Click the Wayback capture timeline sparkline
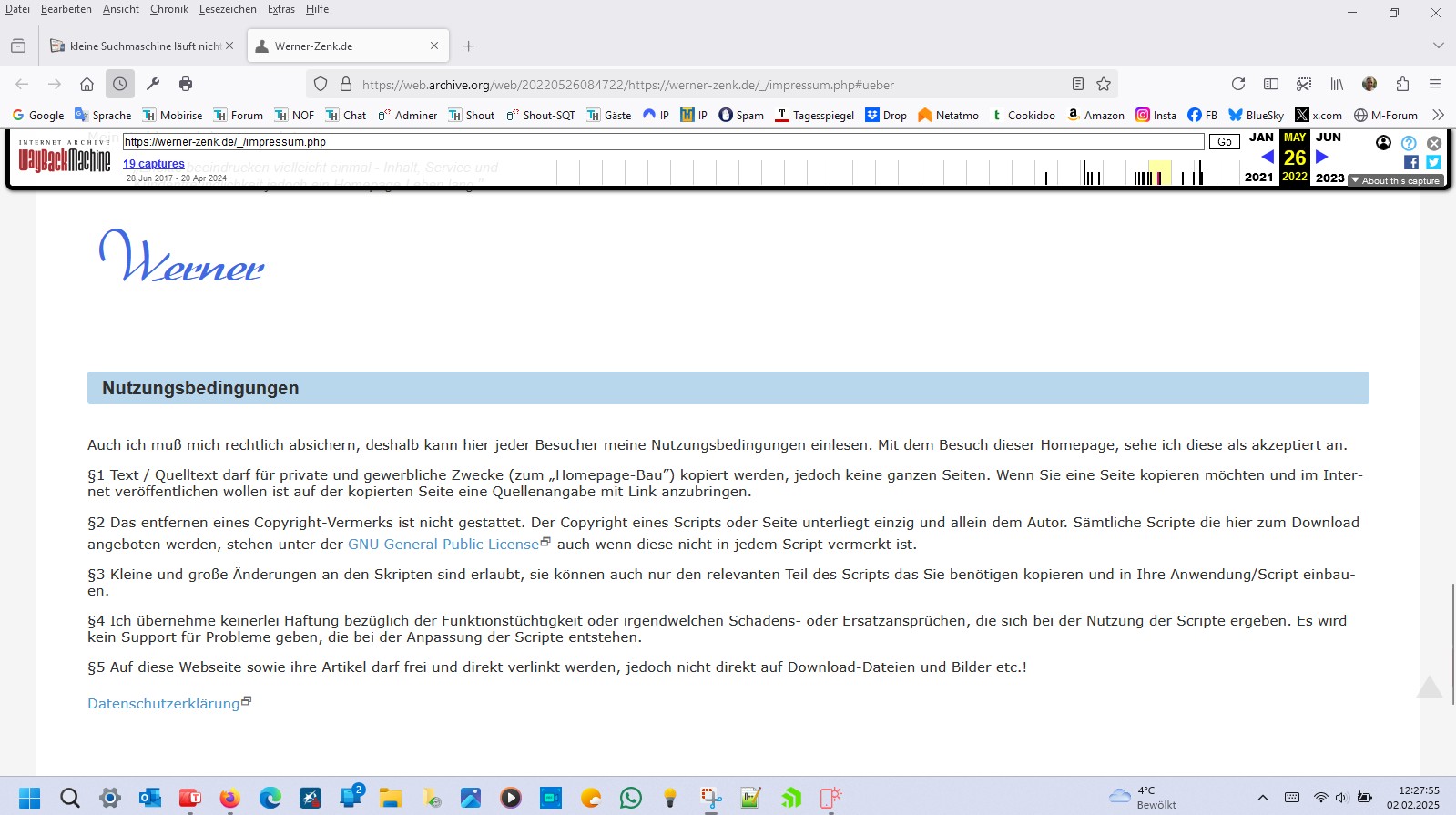The height and width of the screenshot is (815, 1456). tap(898, 172)
